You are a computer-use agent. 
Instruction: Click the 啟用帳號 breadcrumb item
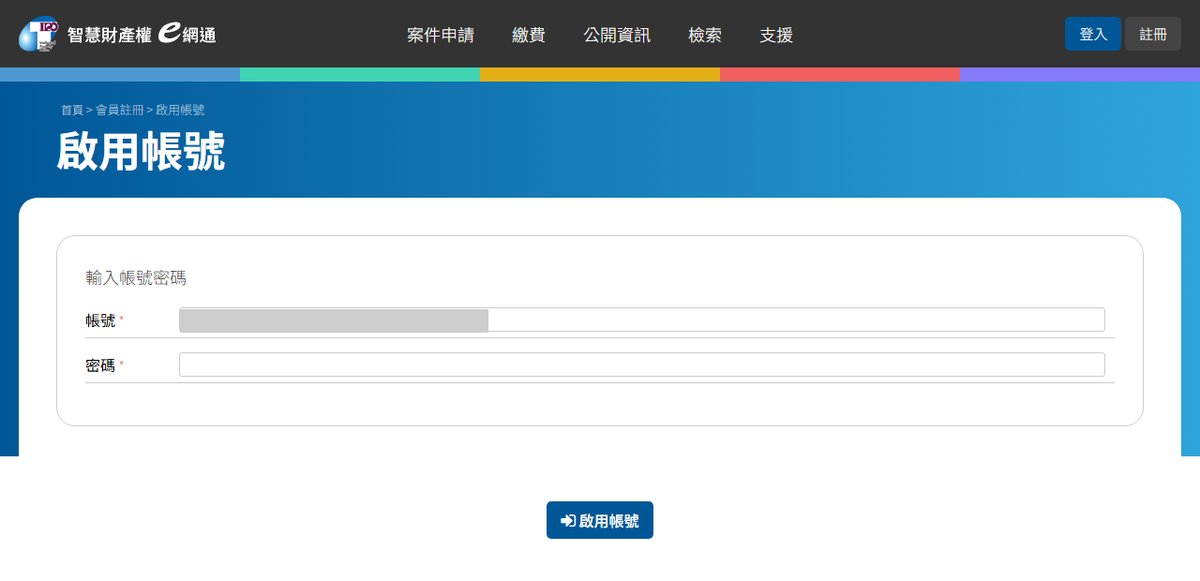[x=180, y=110]
